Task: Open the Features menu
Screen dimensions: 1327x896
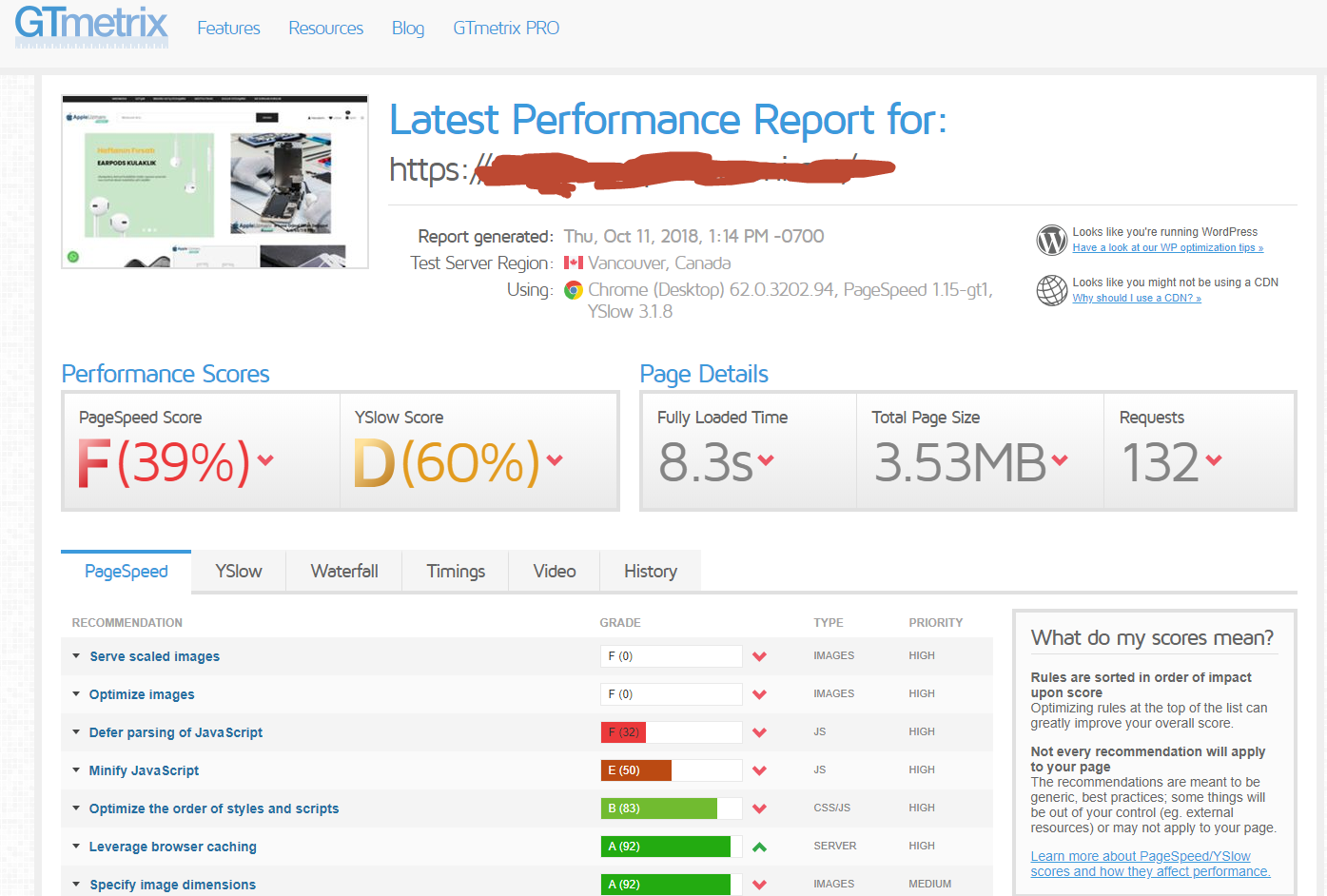Action: point(228,29)
